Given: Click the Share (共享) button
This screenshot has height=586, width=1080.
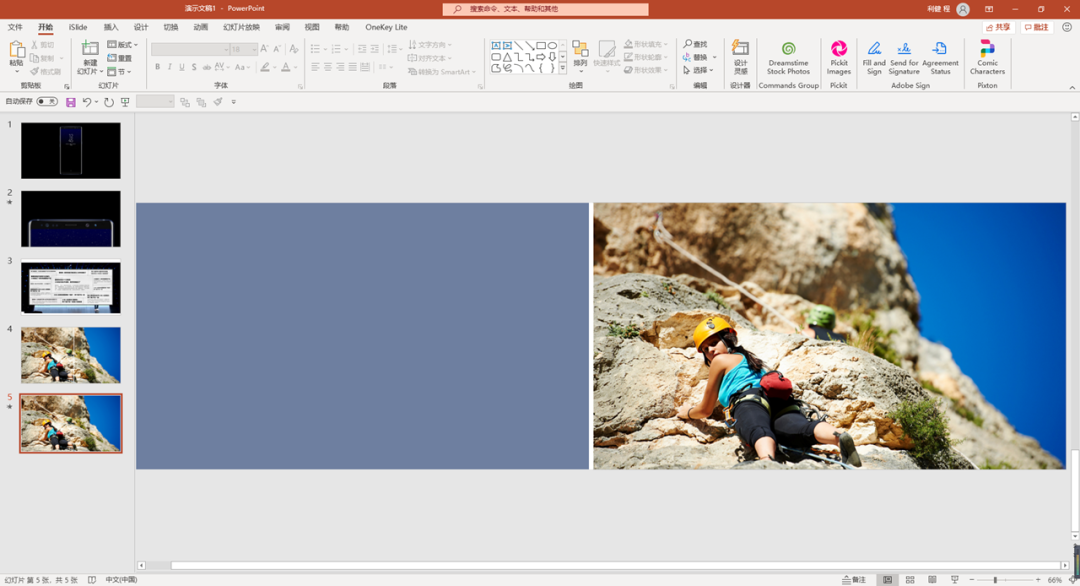Looking at the screenshot, I should pyautogui.click(x=998, y=27).
